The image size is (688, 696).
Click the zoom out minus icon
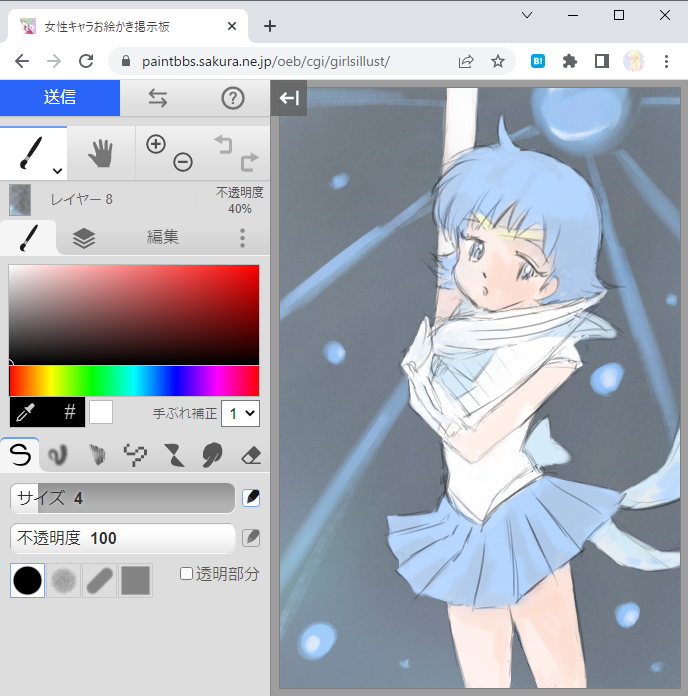point(183,162)
